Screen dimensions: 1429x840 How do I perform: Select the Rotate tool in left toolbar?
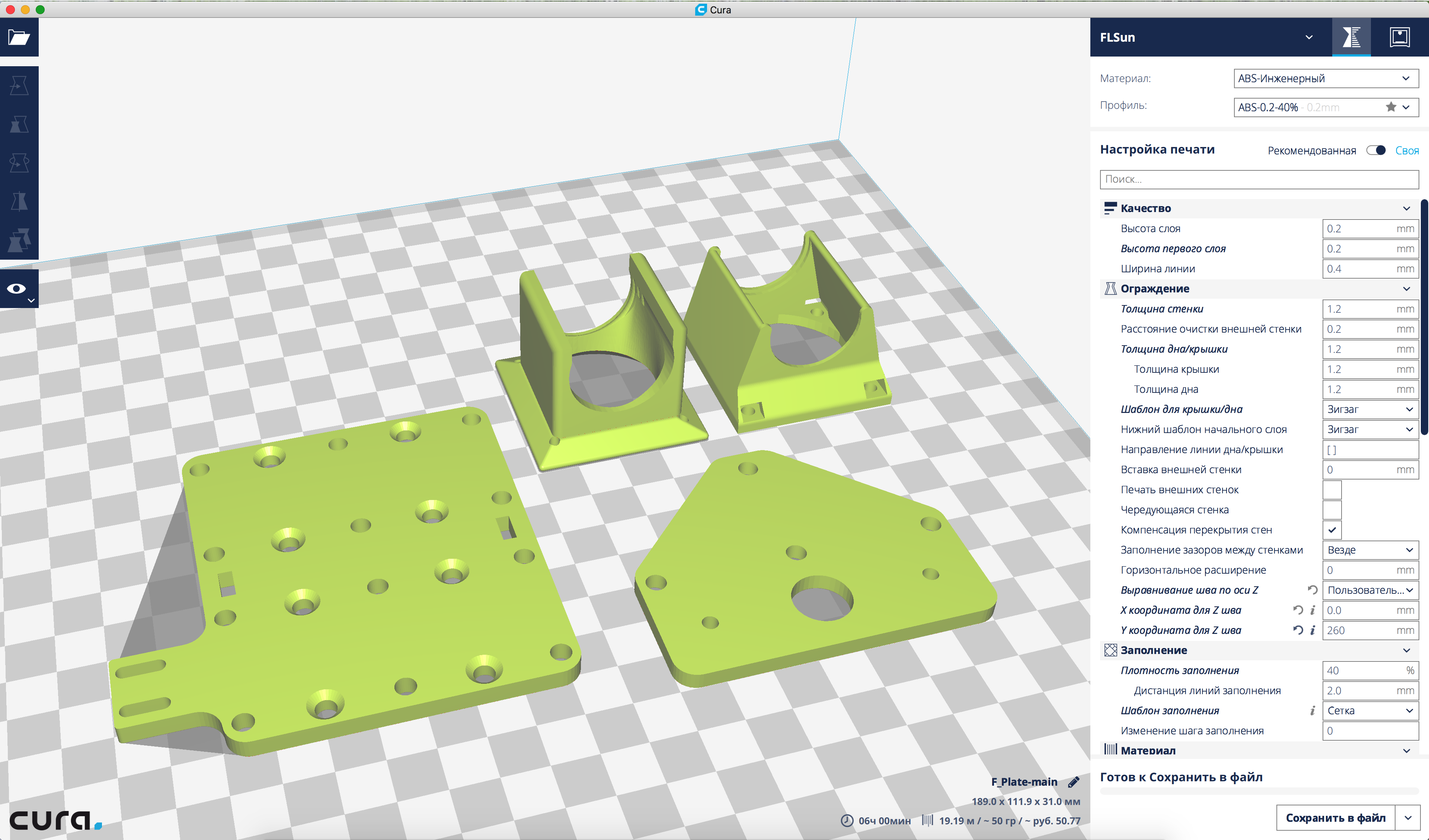(x=19, y=163)
